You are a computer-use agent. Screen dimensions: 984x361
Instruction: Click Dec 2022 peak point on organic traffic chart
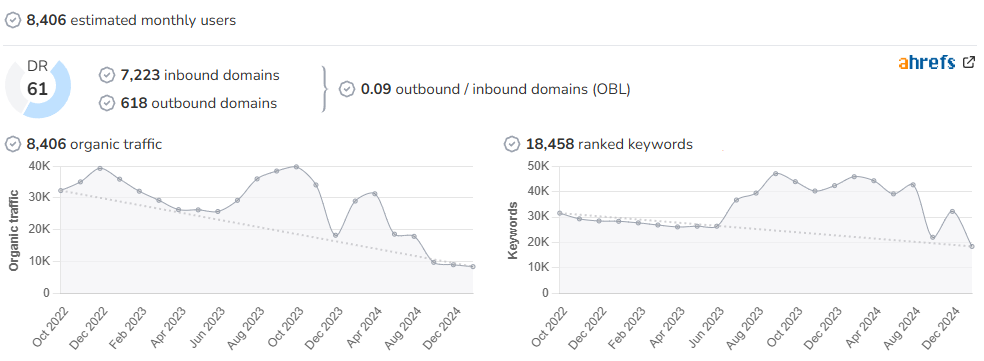pyautogui.click(x=100, y=168)
